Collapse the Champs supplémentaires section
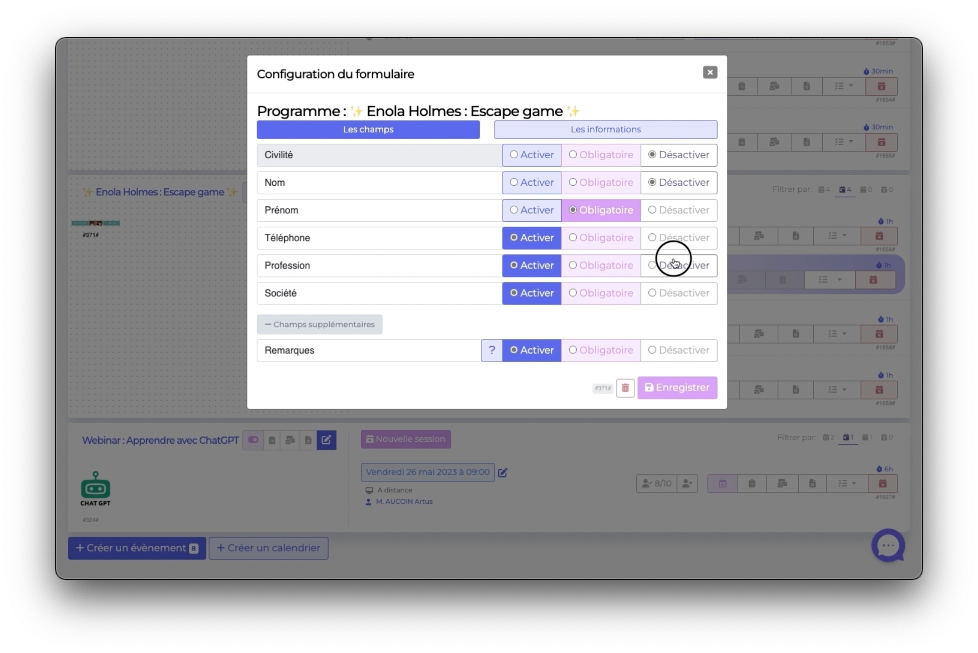The width and height of the screenshot is (978, 653). tap(319, 324)
